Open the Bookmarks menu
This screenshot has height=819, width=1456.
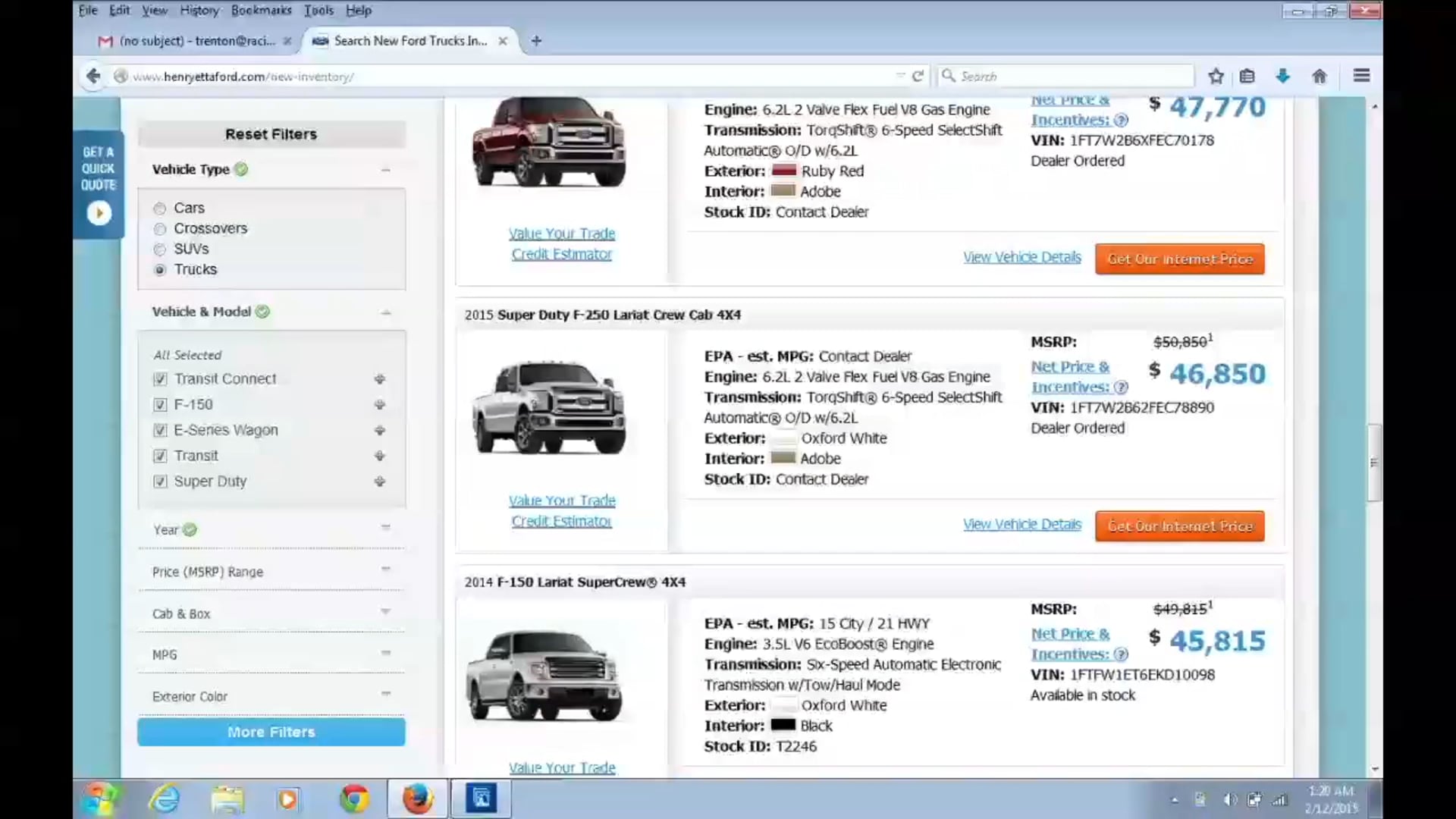pyautogui.click(x=261, y=10)
